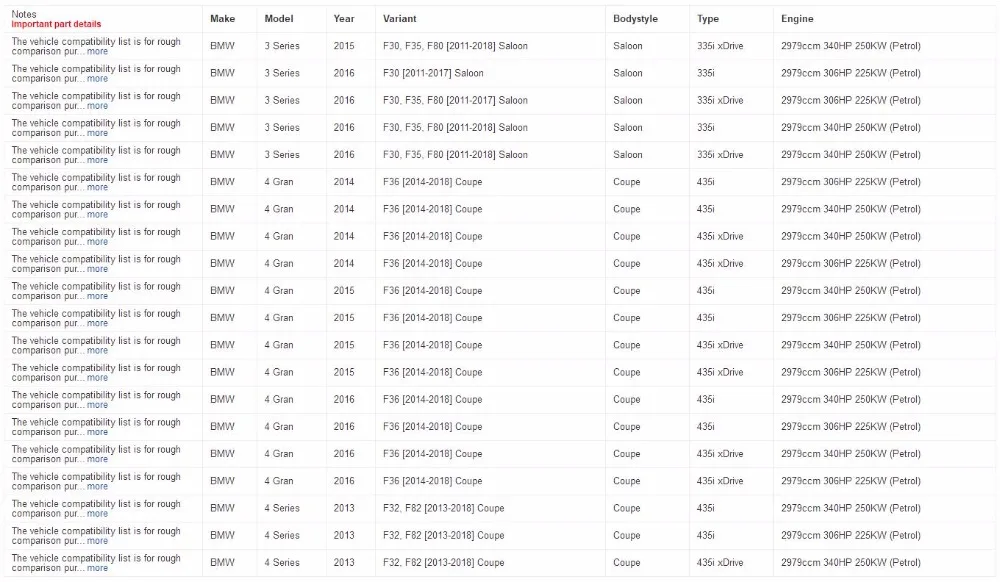The width and height of the screenshot is (1000, 582).
Task: Click 'more' in the F30 [2011-2017] Saloon row
Action: [x=97, y=79]
